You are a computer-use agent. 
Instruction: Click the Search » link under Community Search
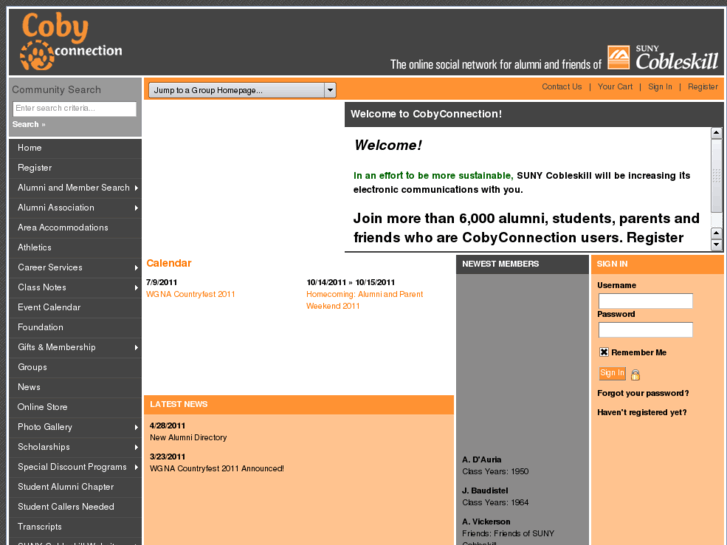pyautogui.click(x=29, y=124)
